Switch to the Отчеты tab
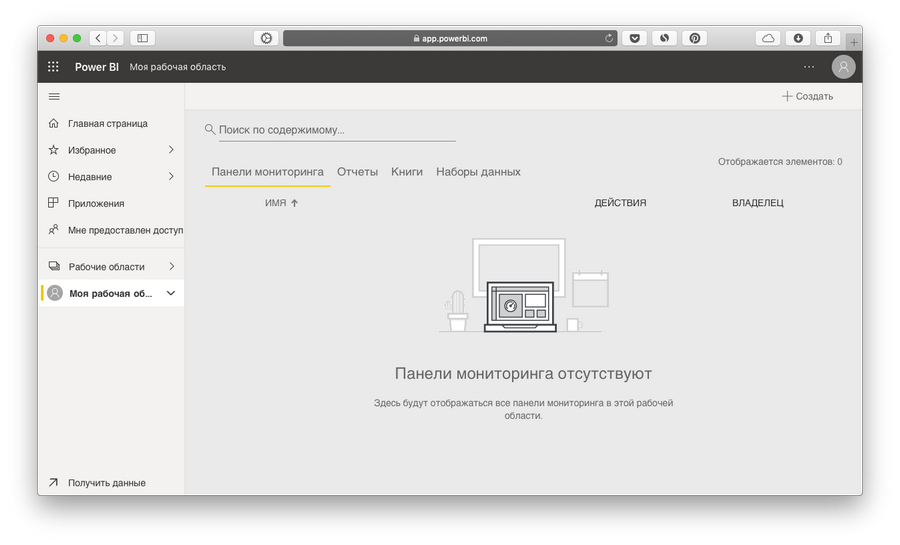The image size is (900, 545). click(357, 172)
